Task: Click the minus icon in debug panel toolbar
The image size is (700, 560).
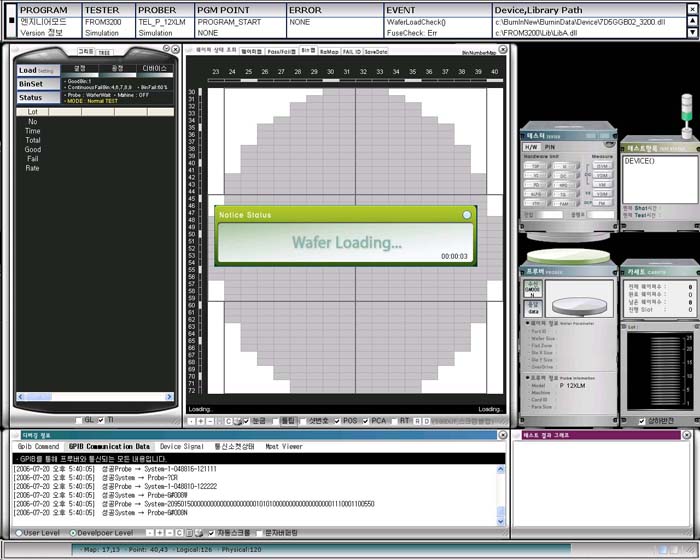Action: (x=169, y=533)
